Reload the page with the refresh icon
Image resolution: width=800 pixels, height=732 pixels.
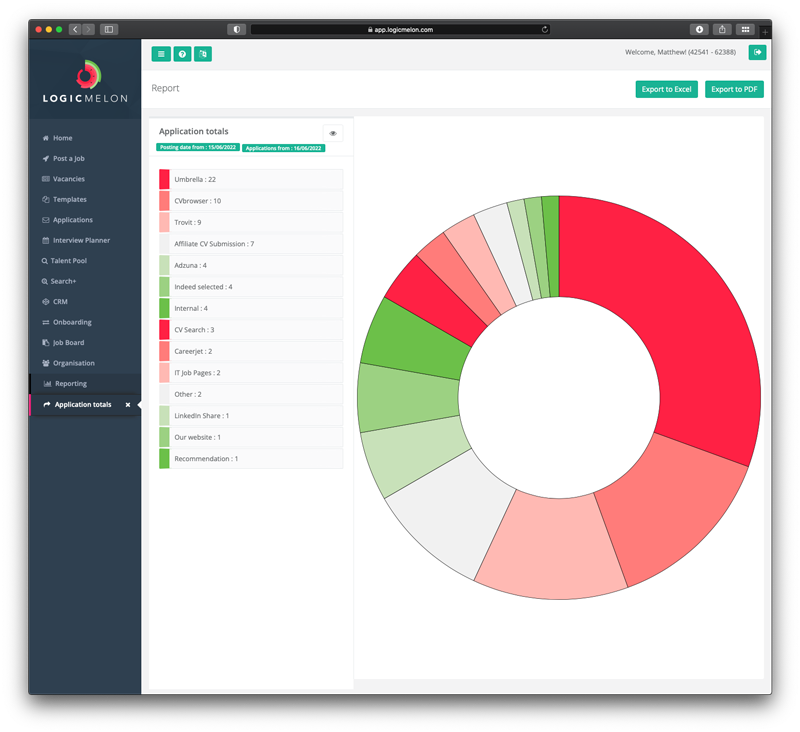[x=544, y=30]
